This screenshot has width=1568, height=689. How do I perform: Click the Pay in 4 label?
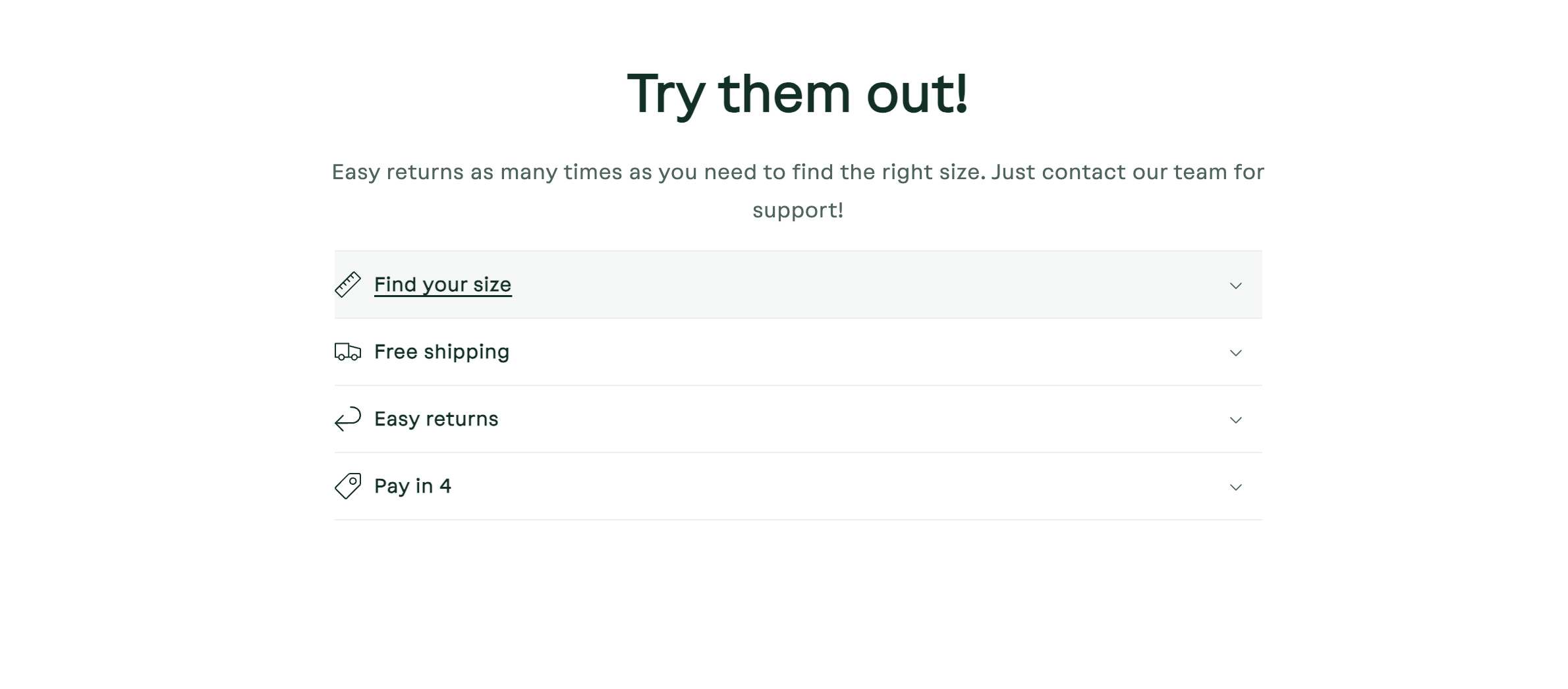[x=412, y=486]
